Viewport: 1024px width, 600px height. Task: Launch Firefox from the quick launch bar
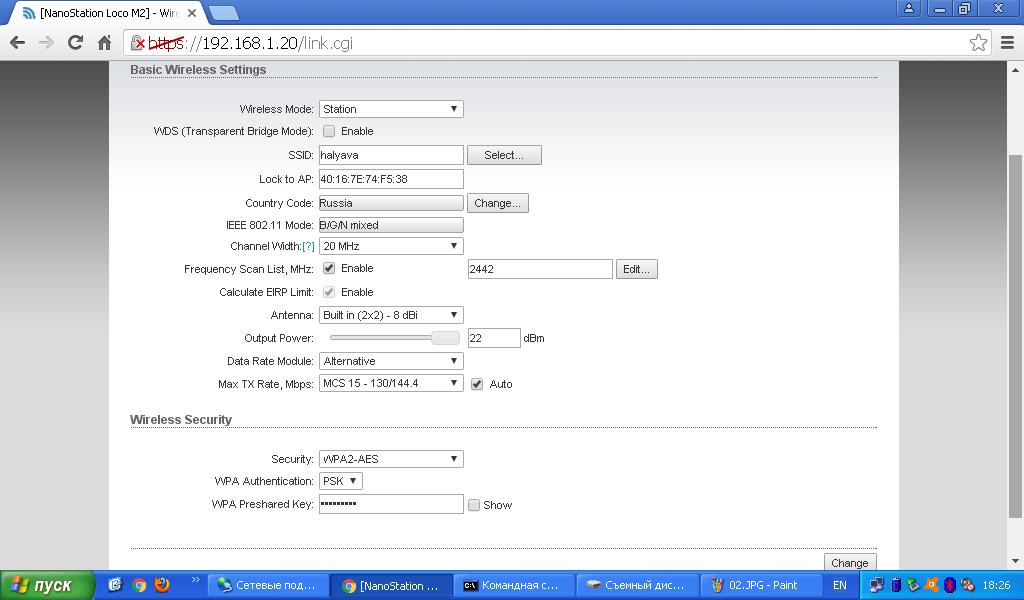coord(162,585)
